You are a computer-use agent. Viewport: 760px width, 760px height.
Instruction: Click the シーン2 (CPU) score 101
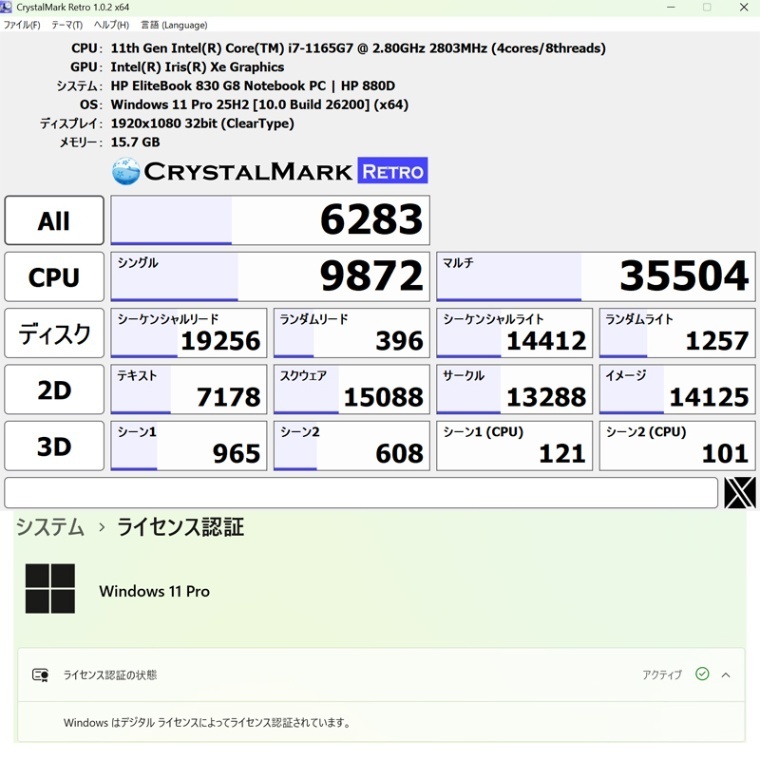pos(677,445)
